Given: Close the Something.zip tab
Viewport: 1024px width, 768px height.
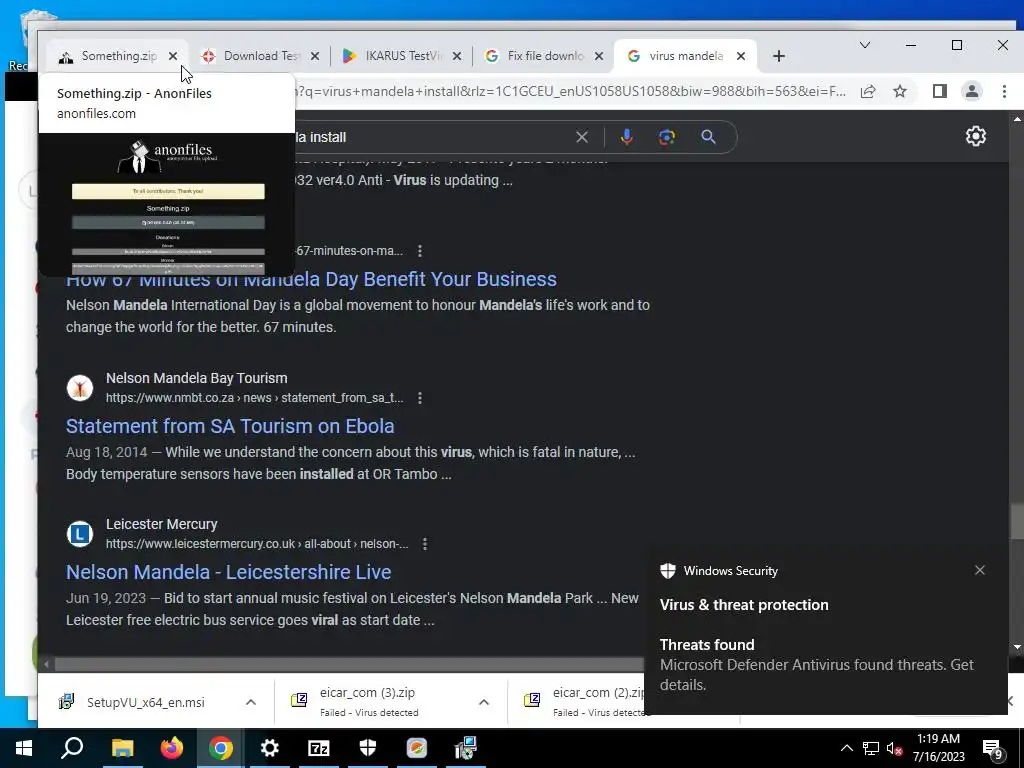Looking at the screenshot, I should click(173, 56).
